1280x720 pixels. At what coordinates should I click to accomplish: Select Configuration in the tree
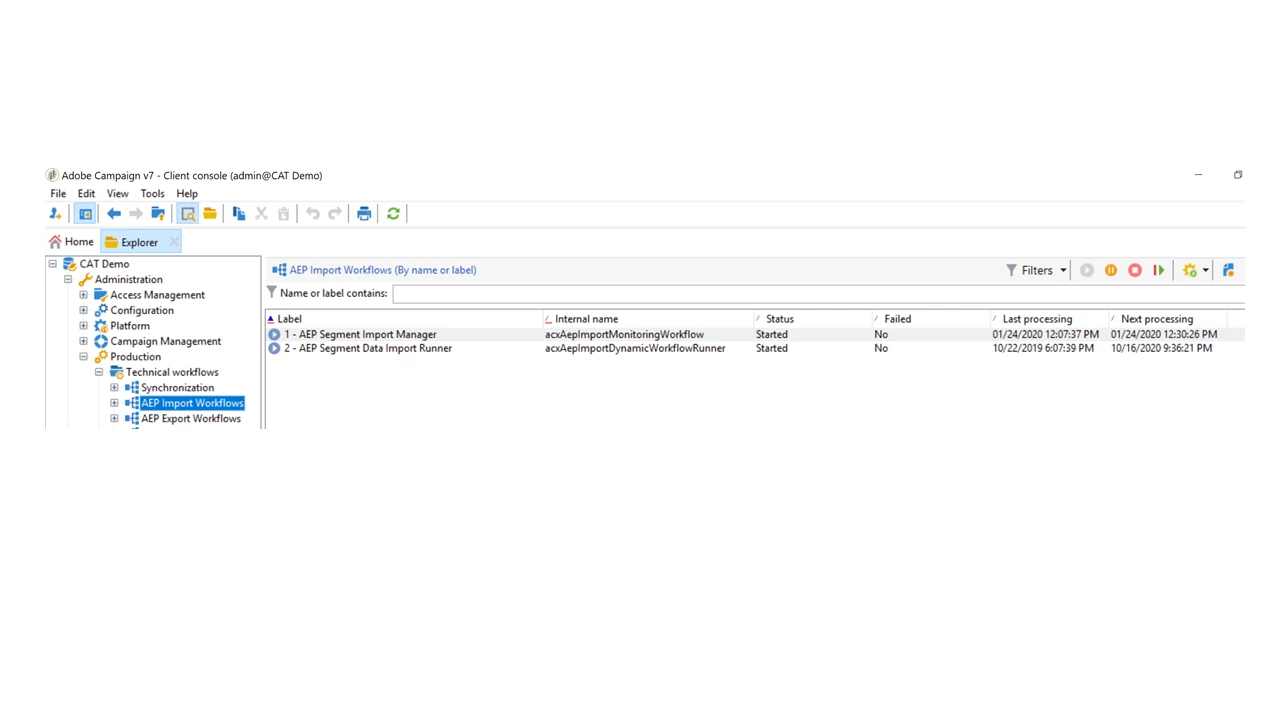point(142,311)
